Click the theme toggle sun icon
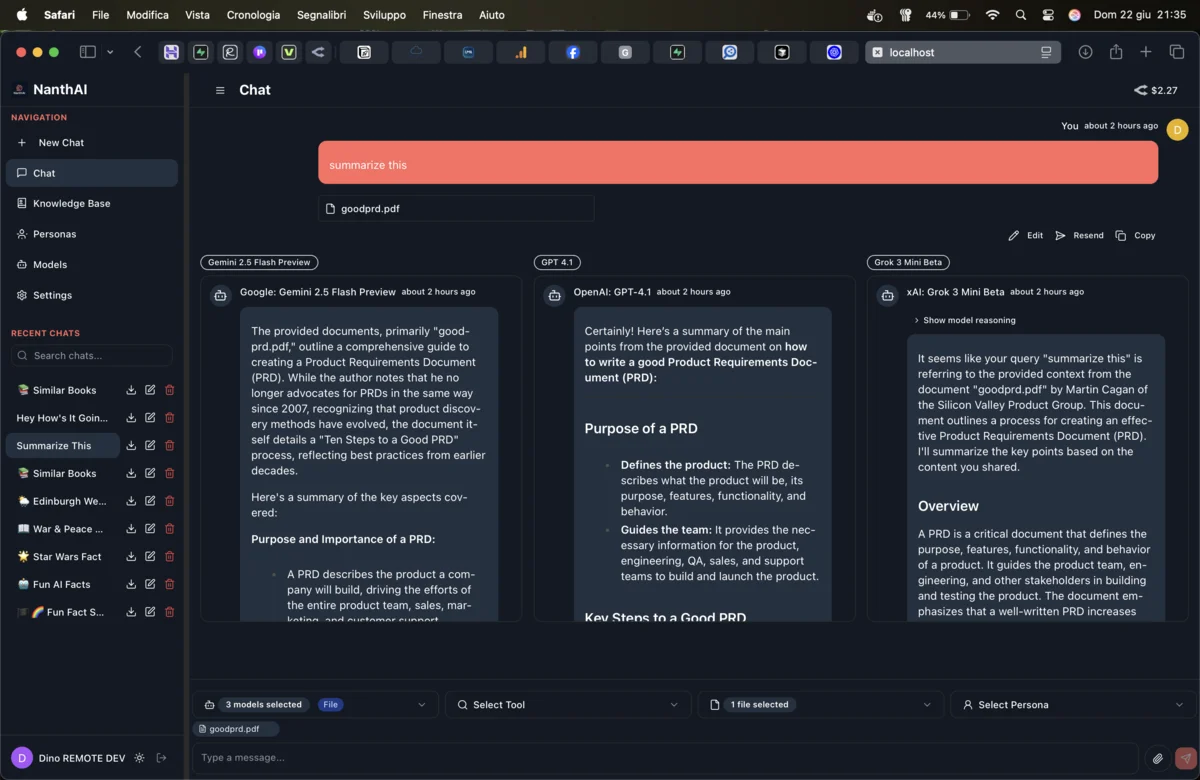 pos(139,758)
